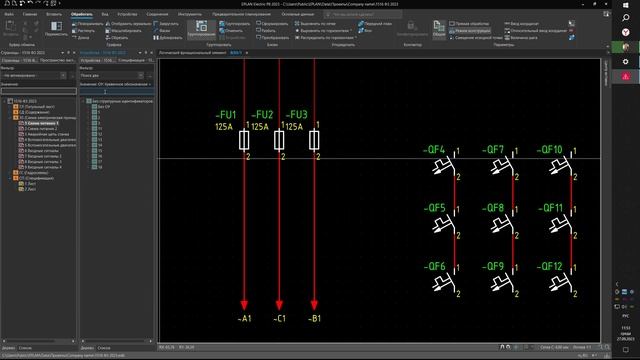
Task: Click the Обрезать tool
Action: pos(117,38)
